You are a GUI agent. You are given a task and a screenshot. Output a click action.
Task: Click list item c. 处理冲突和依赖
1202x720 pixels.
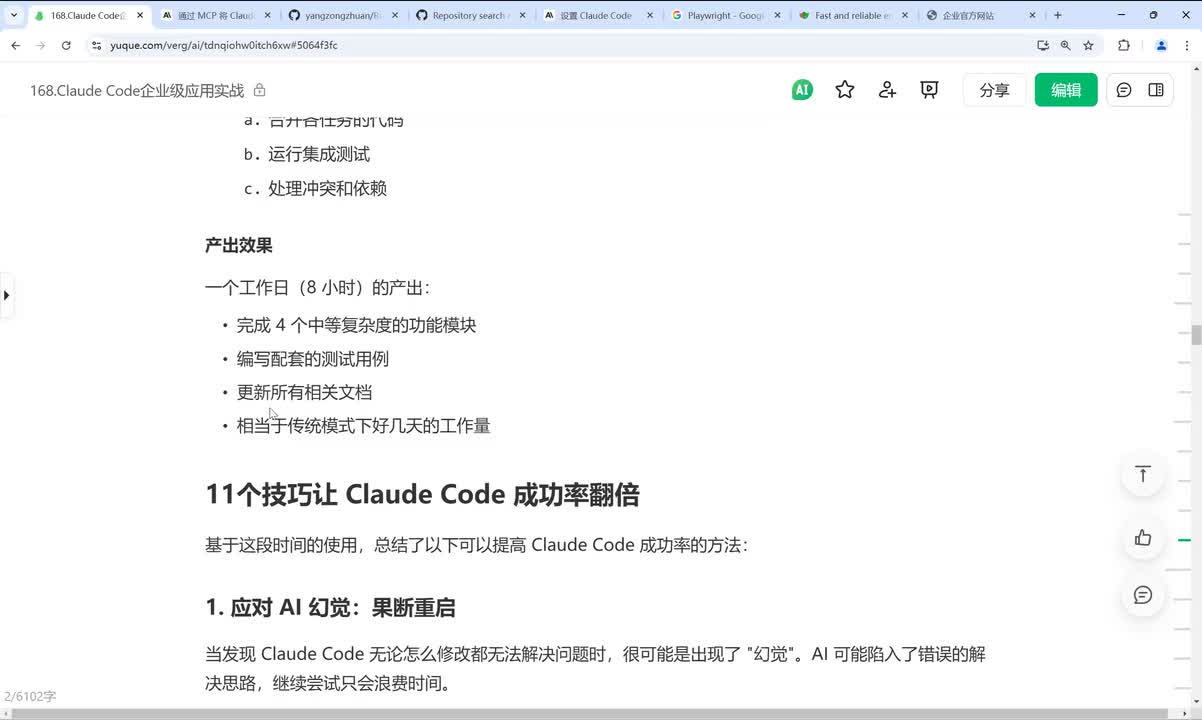point(315,188)
